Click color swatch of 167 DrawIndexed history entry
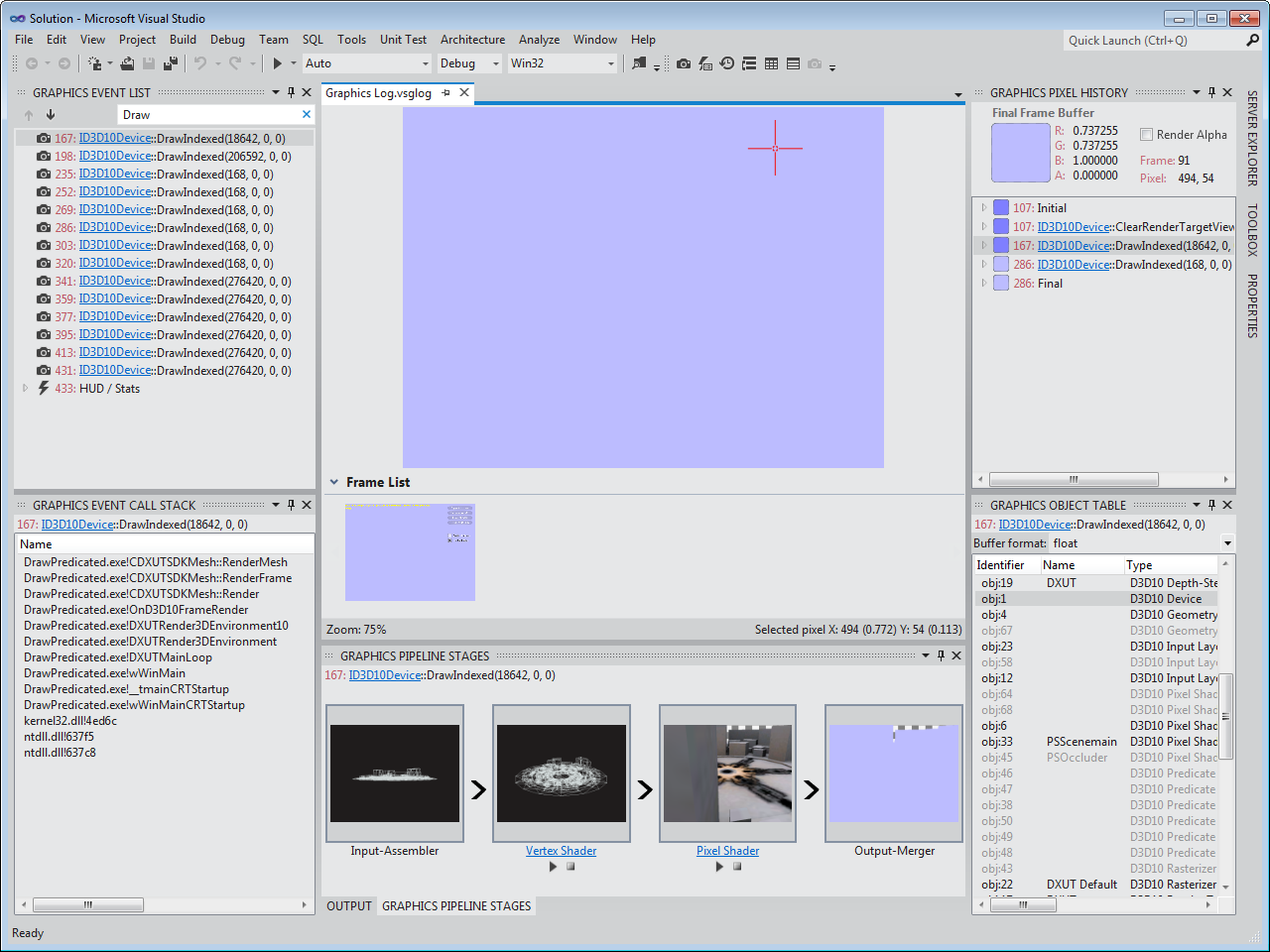 pyautogui.click(x=1001, y=246)
